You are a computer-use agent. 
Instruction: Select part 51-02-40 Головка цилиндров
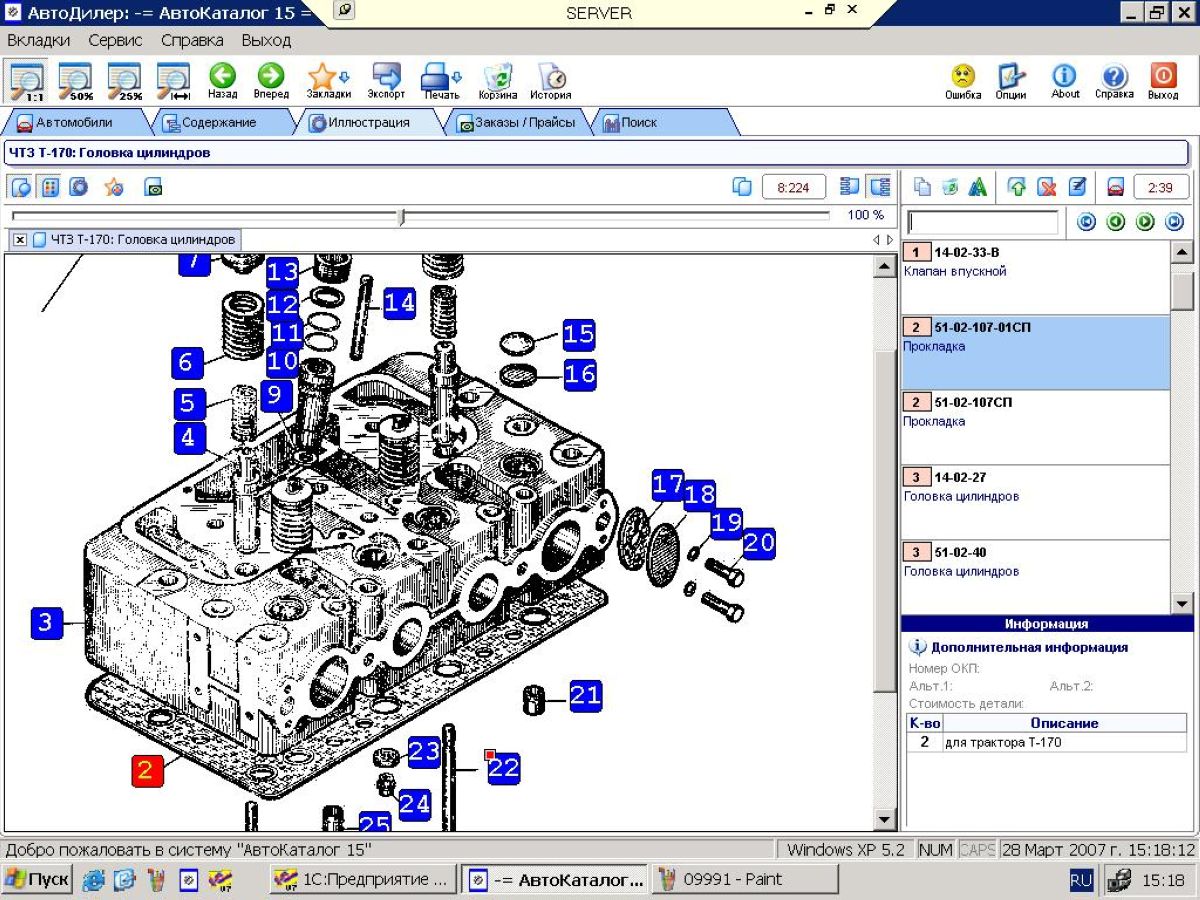tap(1035, 577)
